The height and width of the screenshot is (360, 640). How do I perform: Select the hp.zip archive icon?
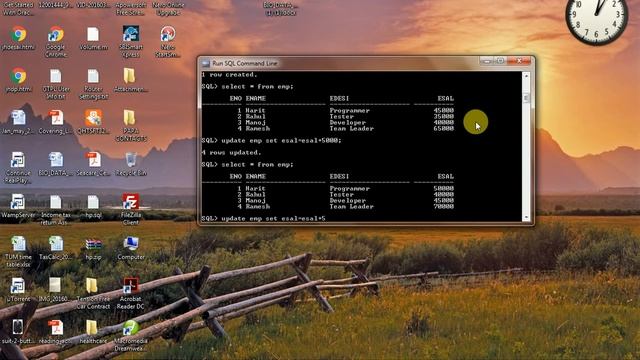tap(93, 244)
